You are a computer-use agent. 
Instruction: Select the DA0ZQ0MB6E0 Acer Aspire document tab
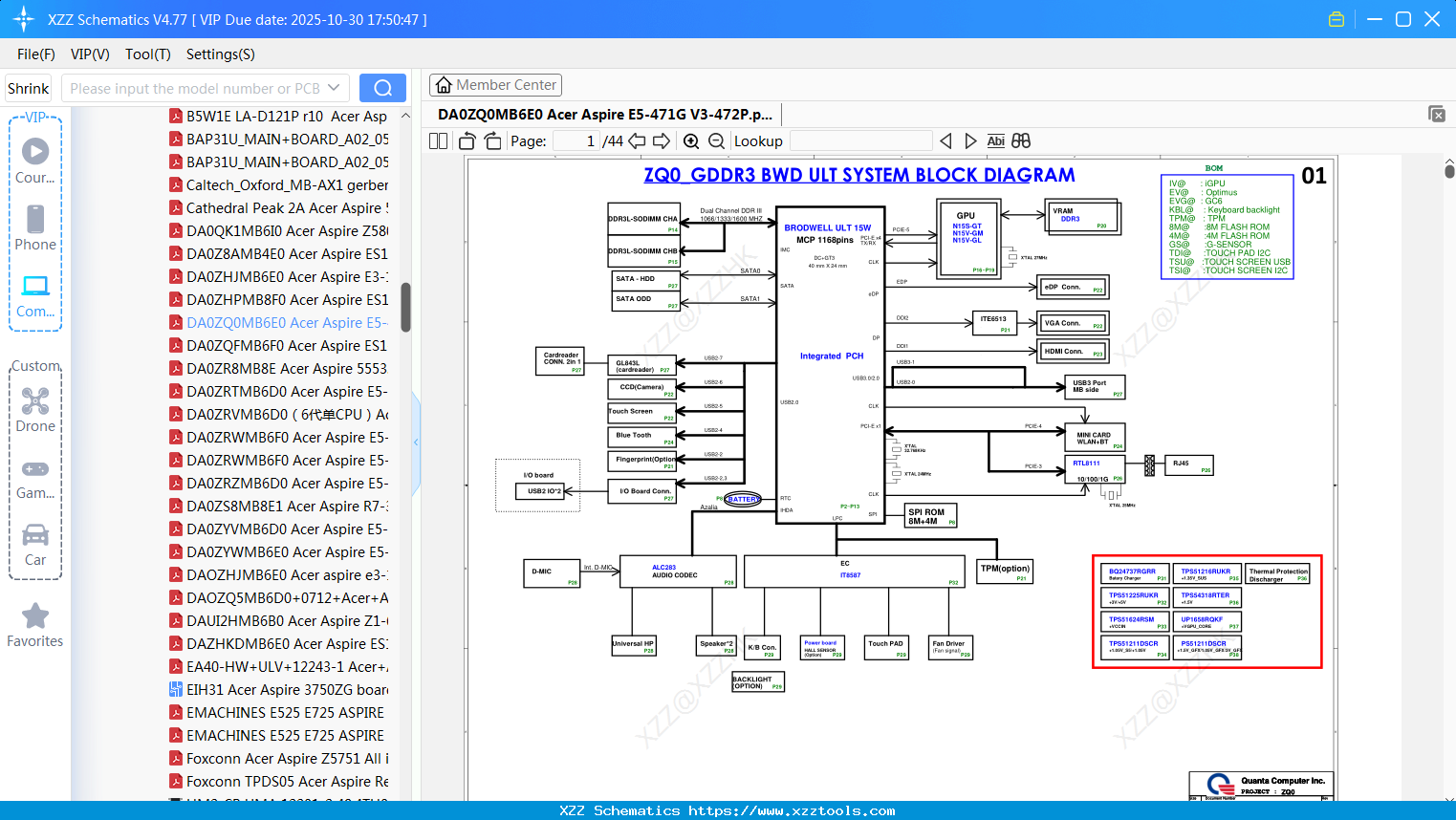[x=605, y=114]
